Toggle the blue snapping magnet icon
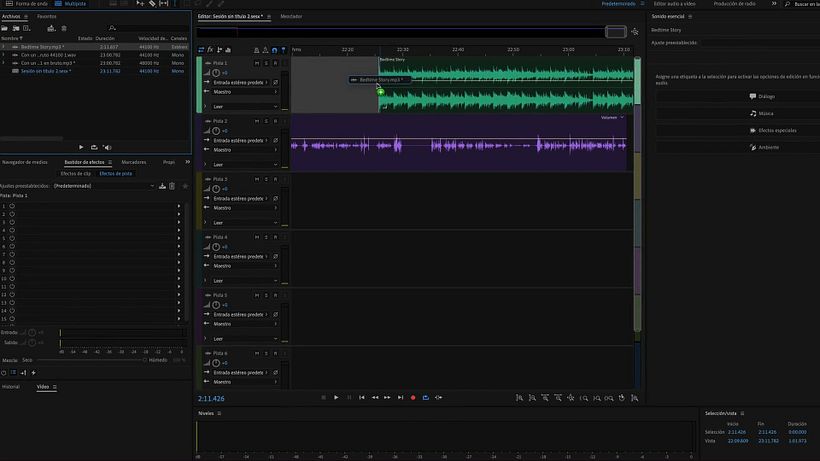Viewport: 820px width, 461px height. 275,50
